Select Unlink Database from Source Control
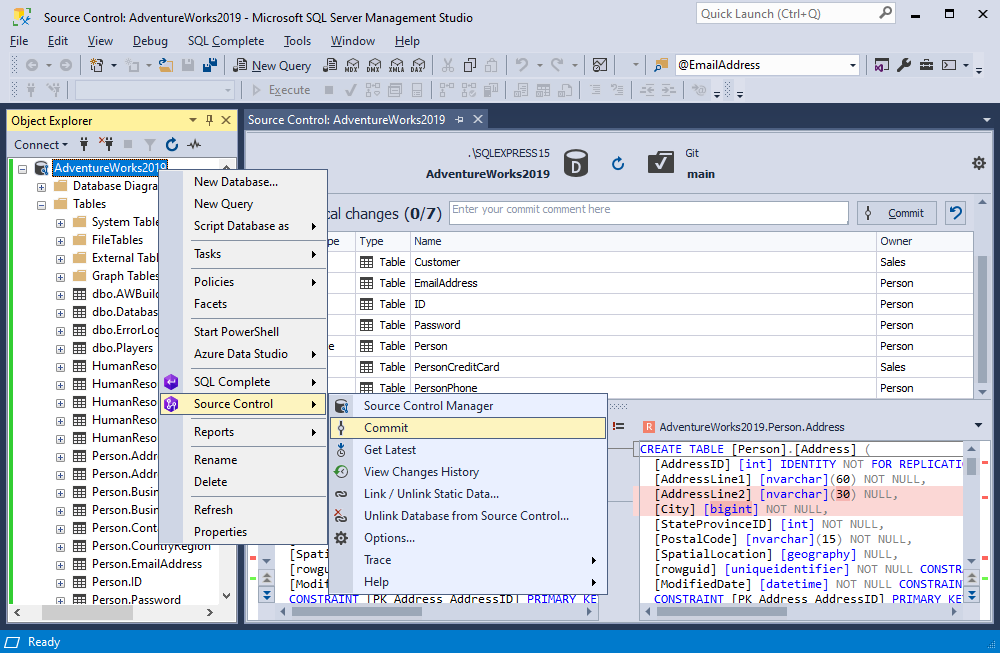 click(467, 516)
